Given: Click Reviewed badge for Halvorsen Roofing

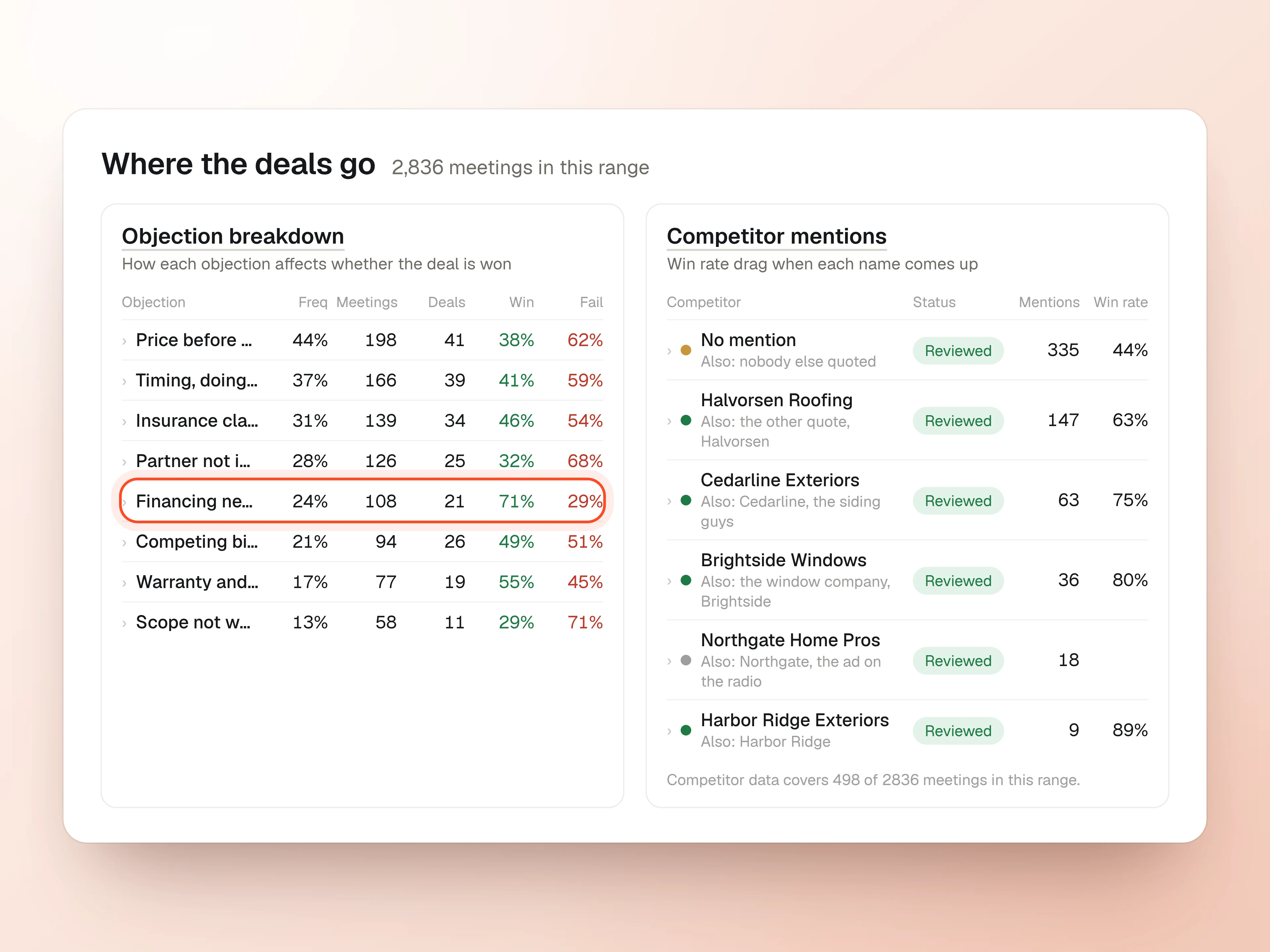Looking at the screenshot, I should pos(958,420).
